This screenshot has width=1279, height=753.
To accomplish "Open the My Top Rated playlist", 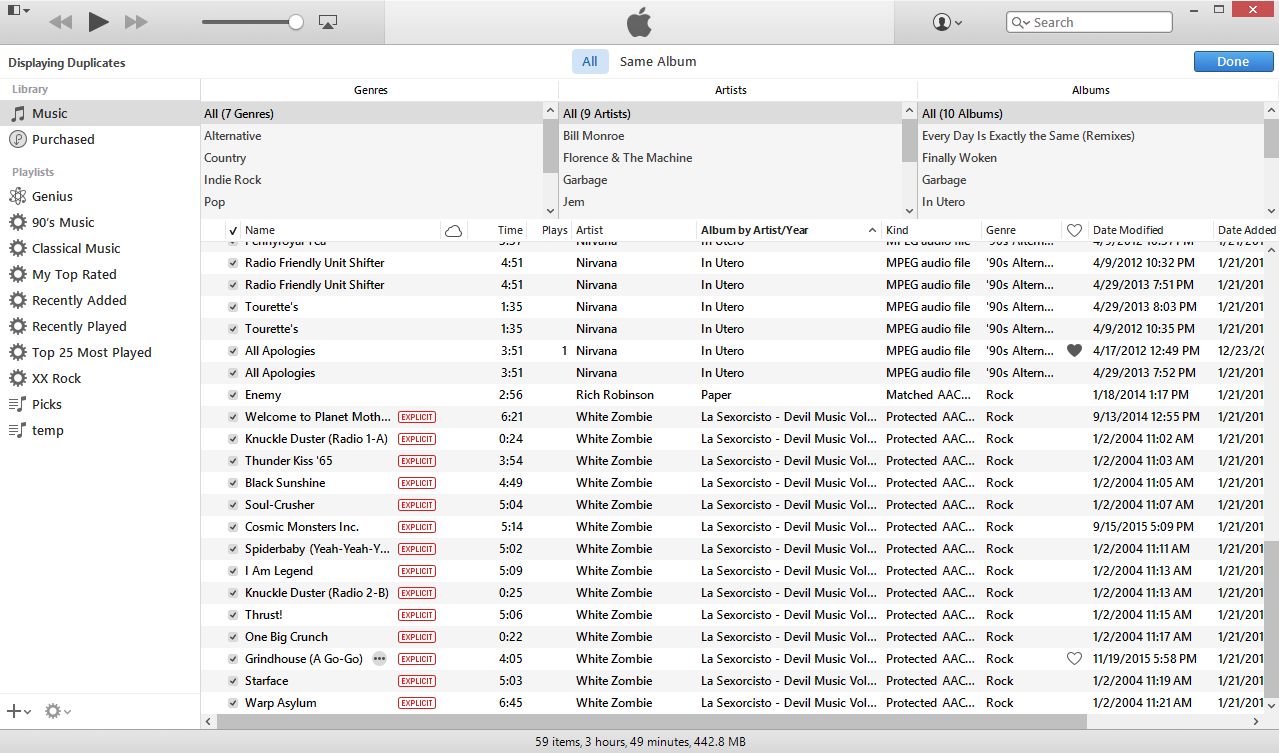I will [x=100, y=275].
